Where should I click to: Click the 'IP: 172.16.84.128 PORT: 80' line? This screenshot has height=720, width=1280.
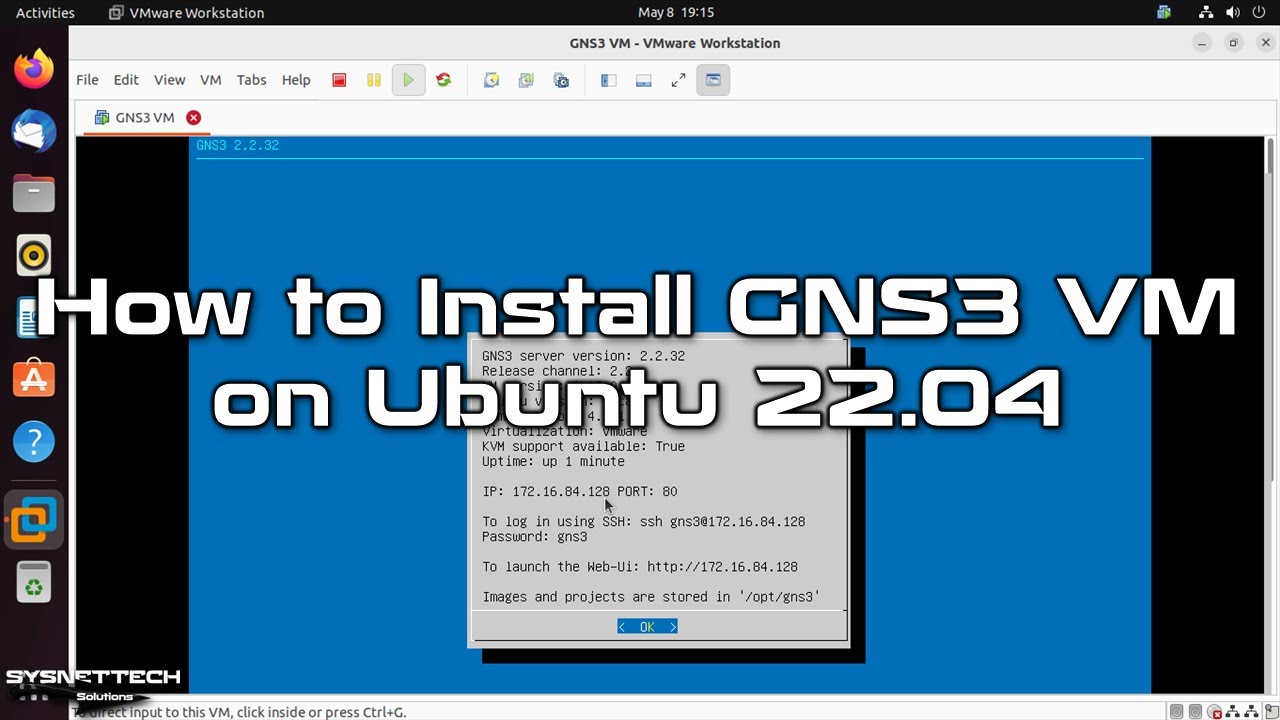(580, 491)
